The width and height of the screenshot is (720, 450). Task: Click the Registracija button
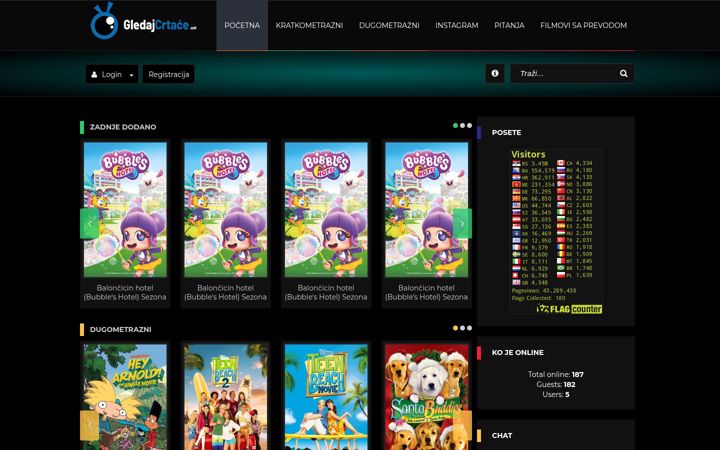coord(169,74)
